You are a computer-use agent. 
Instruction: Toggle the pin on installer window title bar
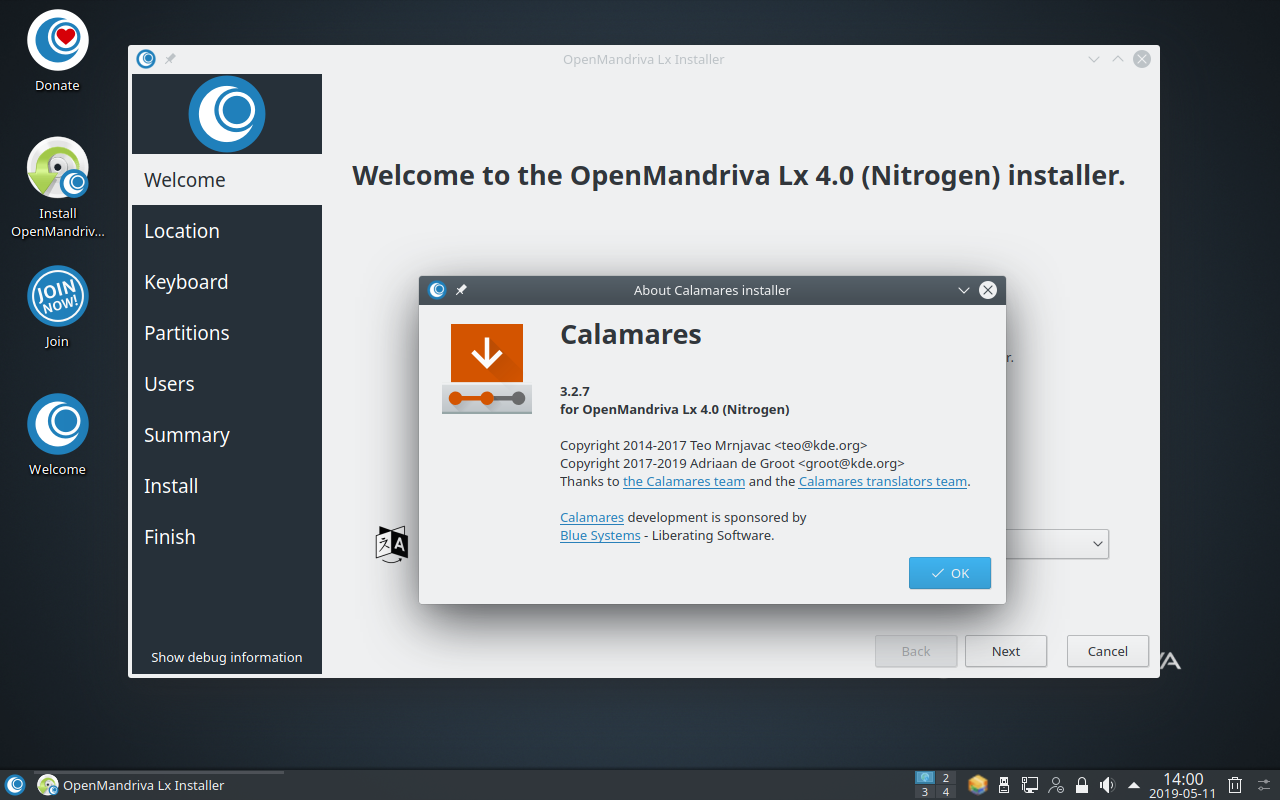pyautogui.click(x=170, y=59)
